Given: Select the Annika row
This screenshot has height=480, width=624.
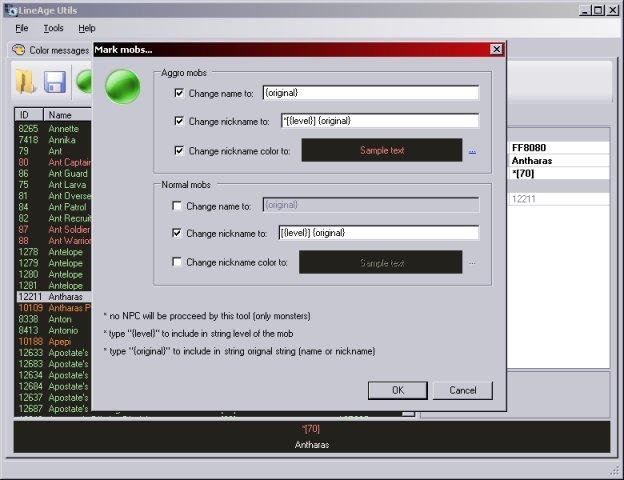Looking at the screenshot, I should coord(53,140).
